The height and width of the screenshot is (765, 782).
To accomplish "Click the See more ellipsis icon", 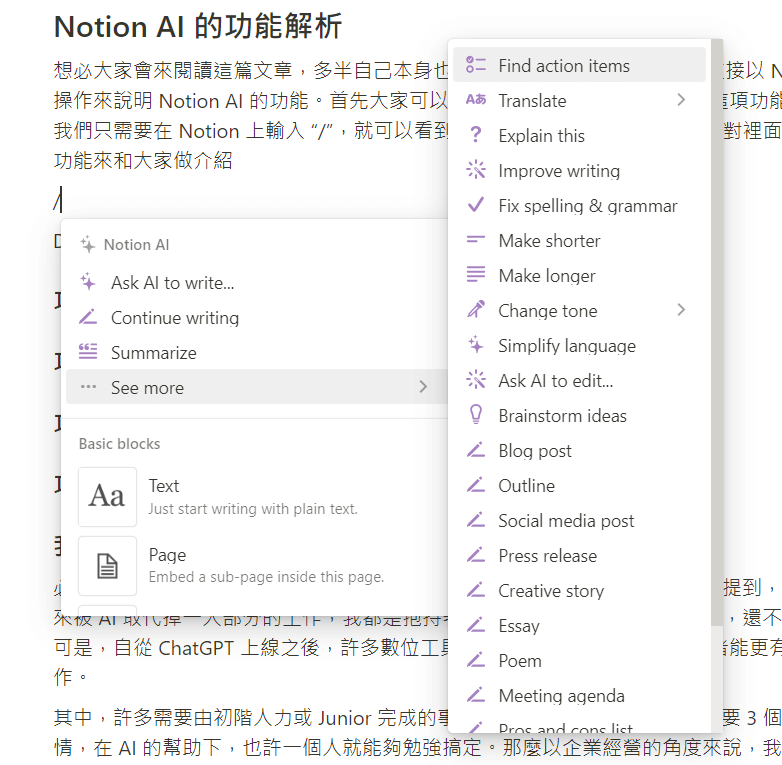I will click(x=88, y=386).
